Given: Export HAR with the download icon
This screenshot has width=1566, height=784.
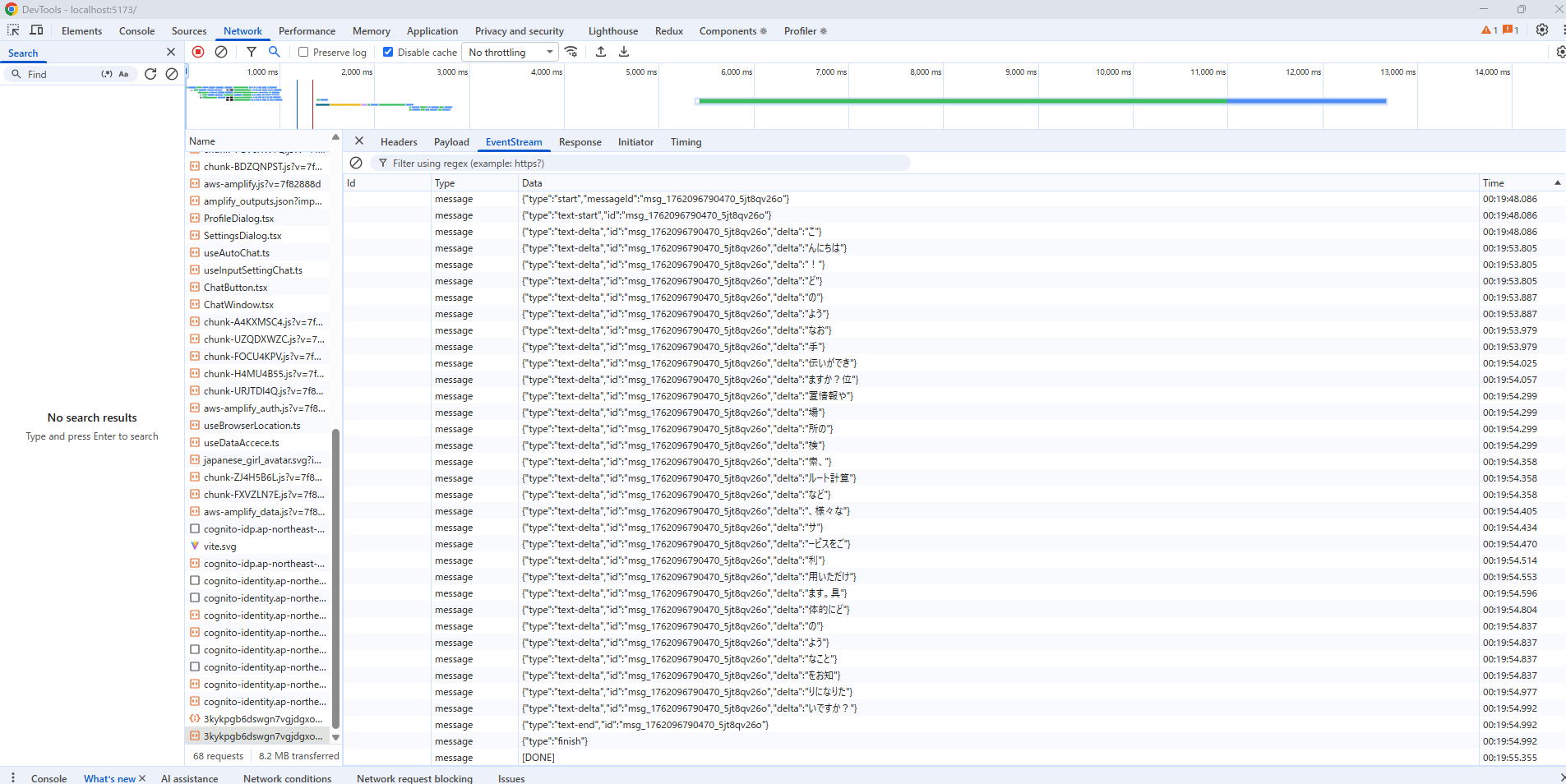Looking at the screenshot, I should 624,52.
